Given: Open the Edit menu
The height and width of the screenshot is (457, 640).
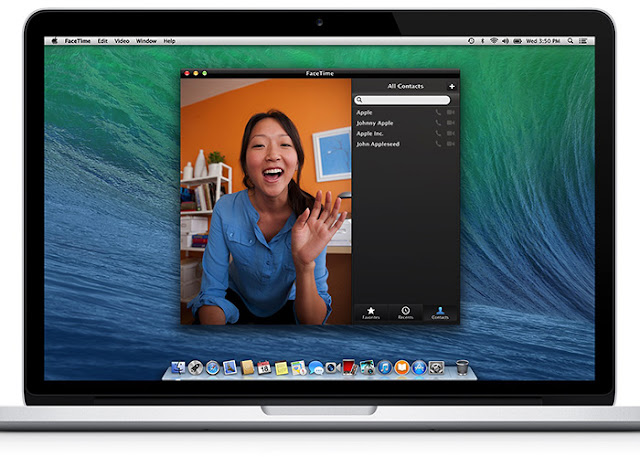Looking at the screenshot, I should [102, 41].
